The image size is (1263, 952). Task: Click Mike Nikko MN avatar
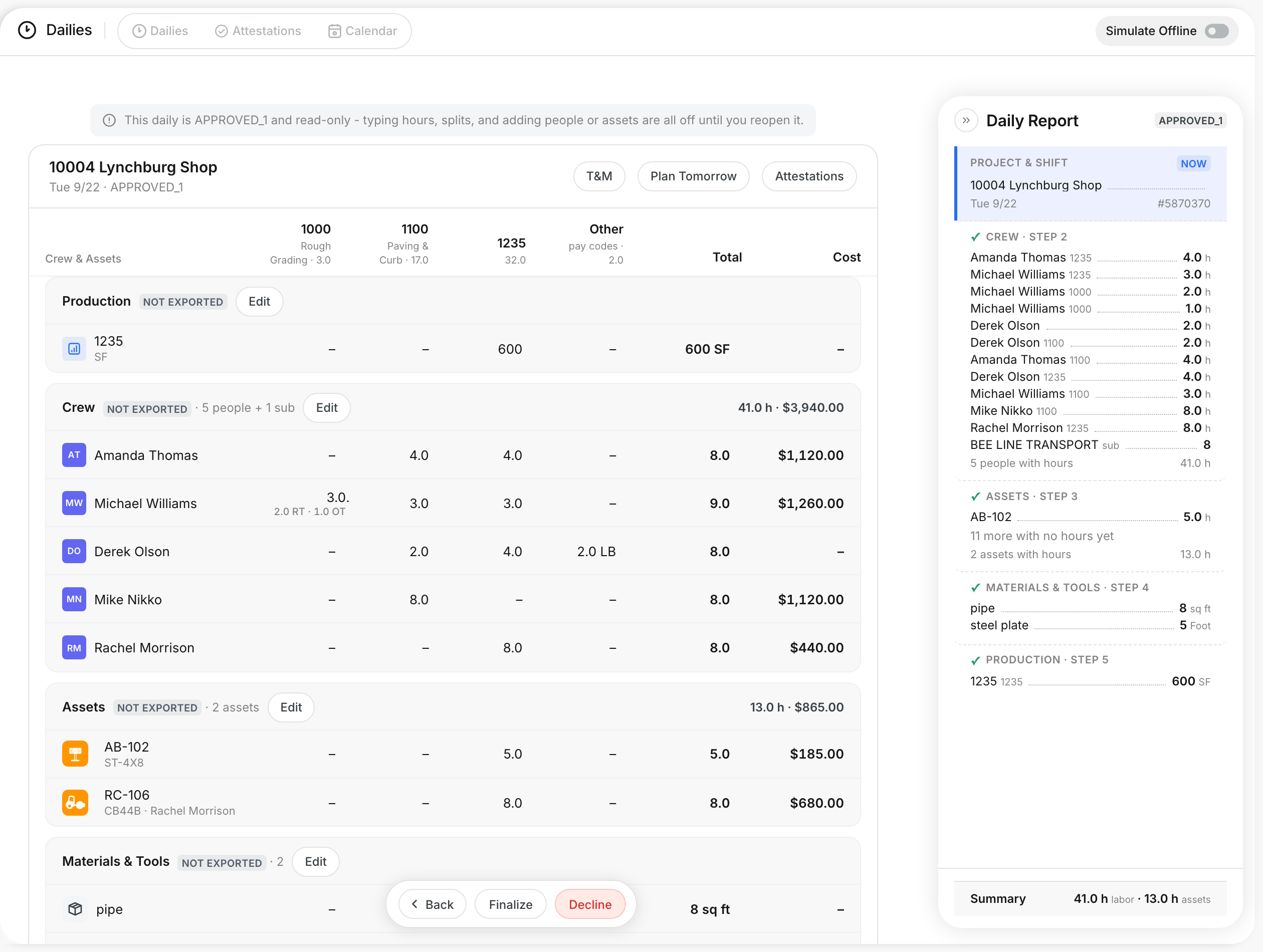click(x=74, y=599)
